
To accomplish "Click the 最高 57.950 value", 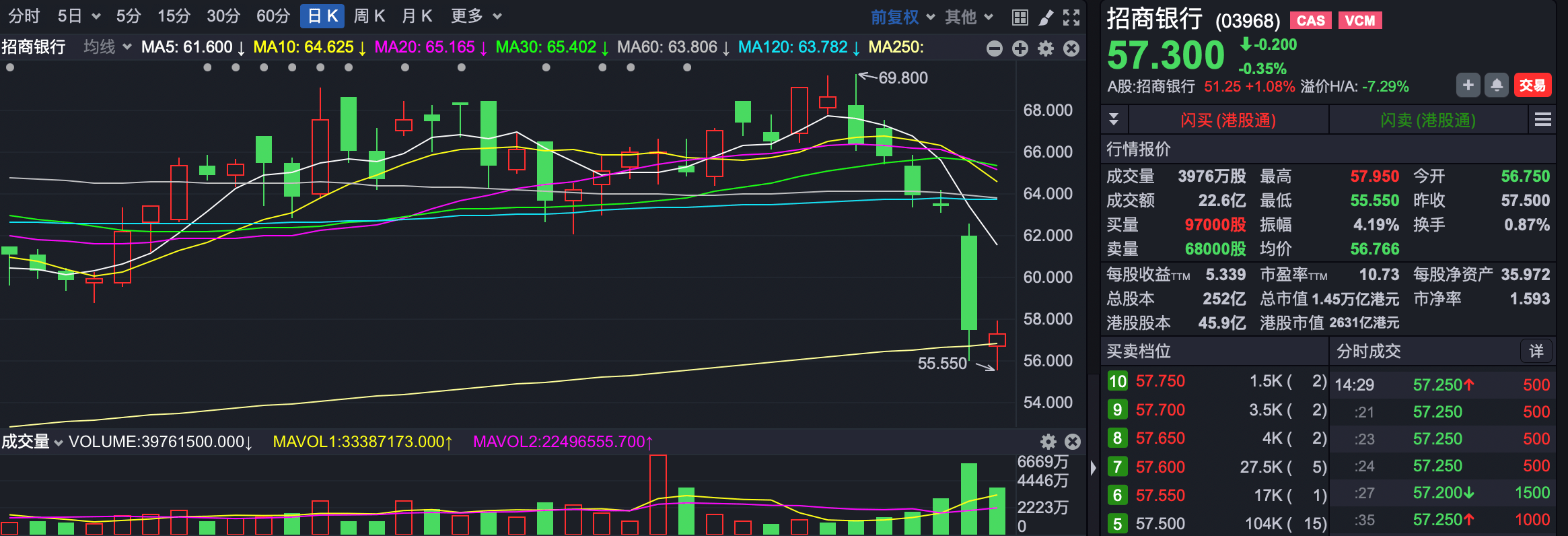I will click(1374, 176).
